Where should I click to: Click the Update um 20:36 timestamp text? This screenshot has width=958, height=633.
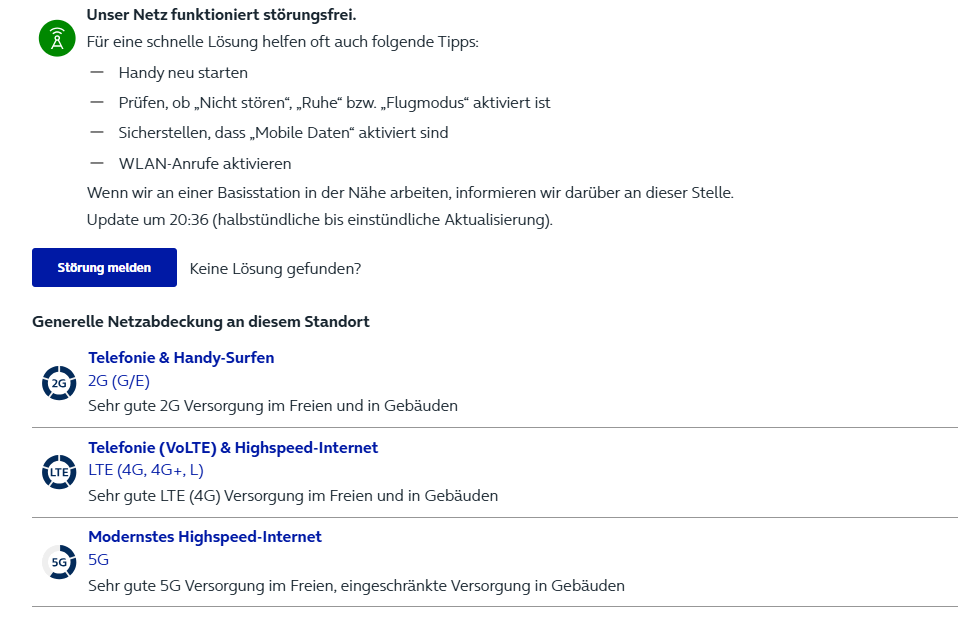[320, 219]
